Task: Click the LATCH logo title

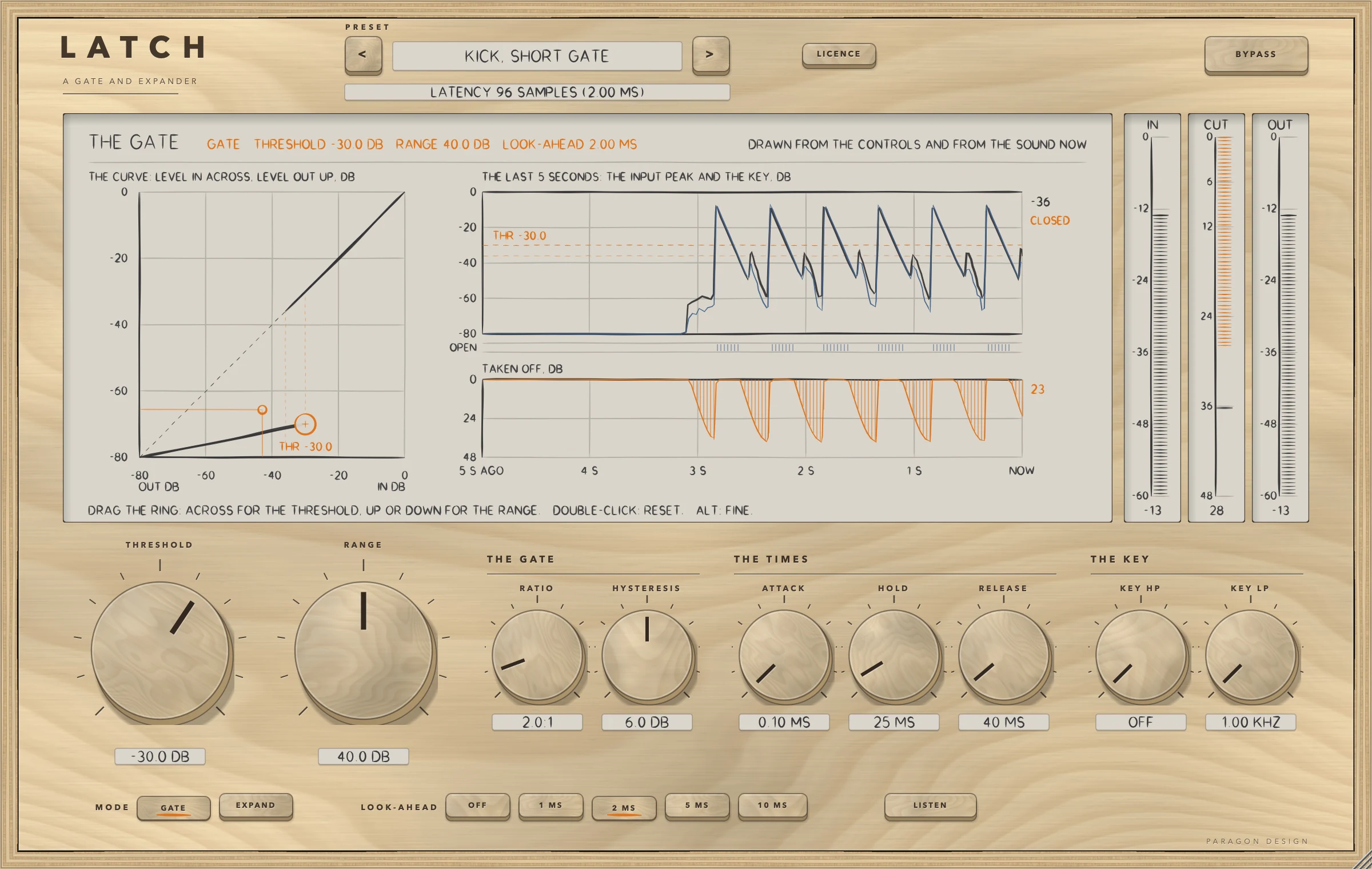Action: (133, 47)
